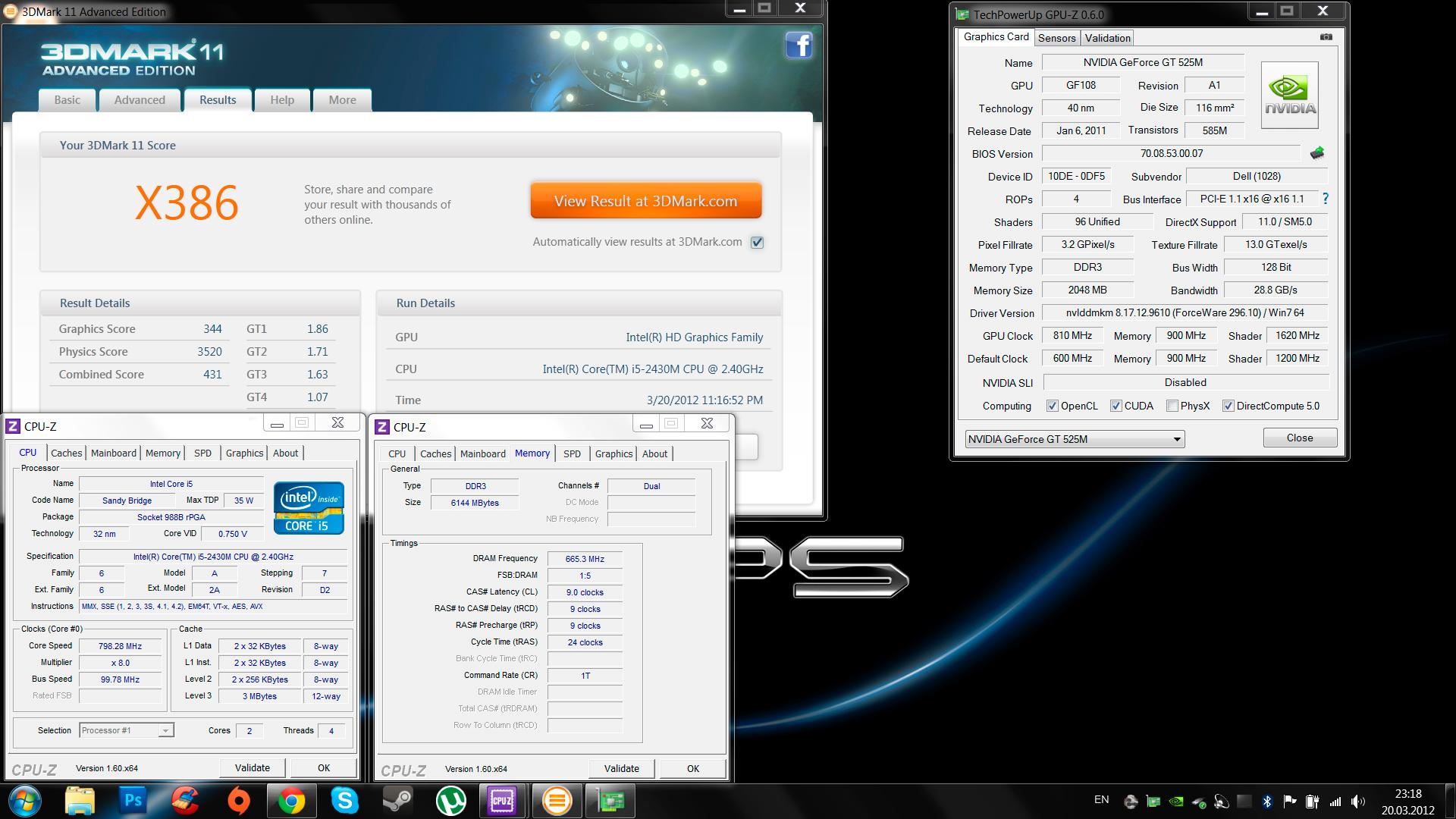Image resolution: width=1456 pixels, height=819 pixels.
Task: Toggle the PhysX checkbox in GPU-Z
Action: tap(1172, 406)
